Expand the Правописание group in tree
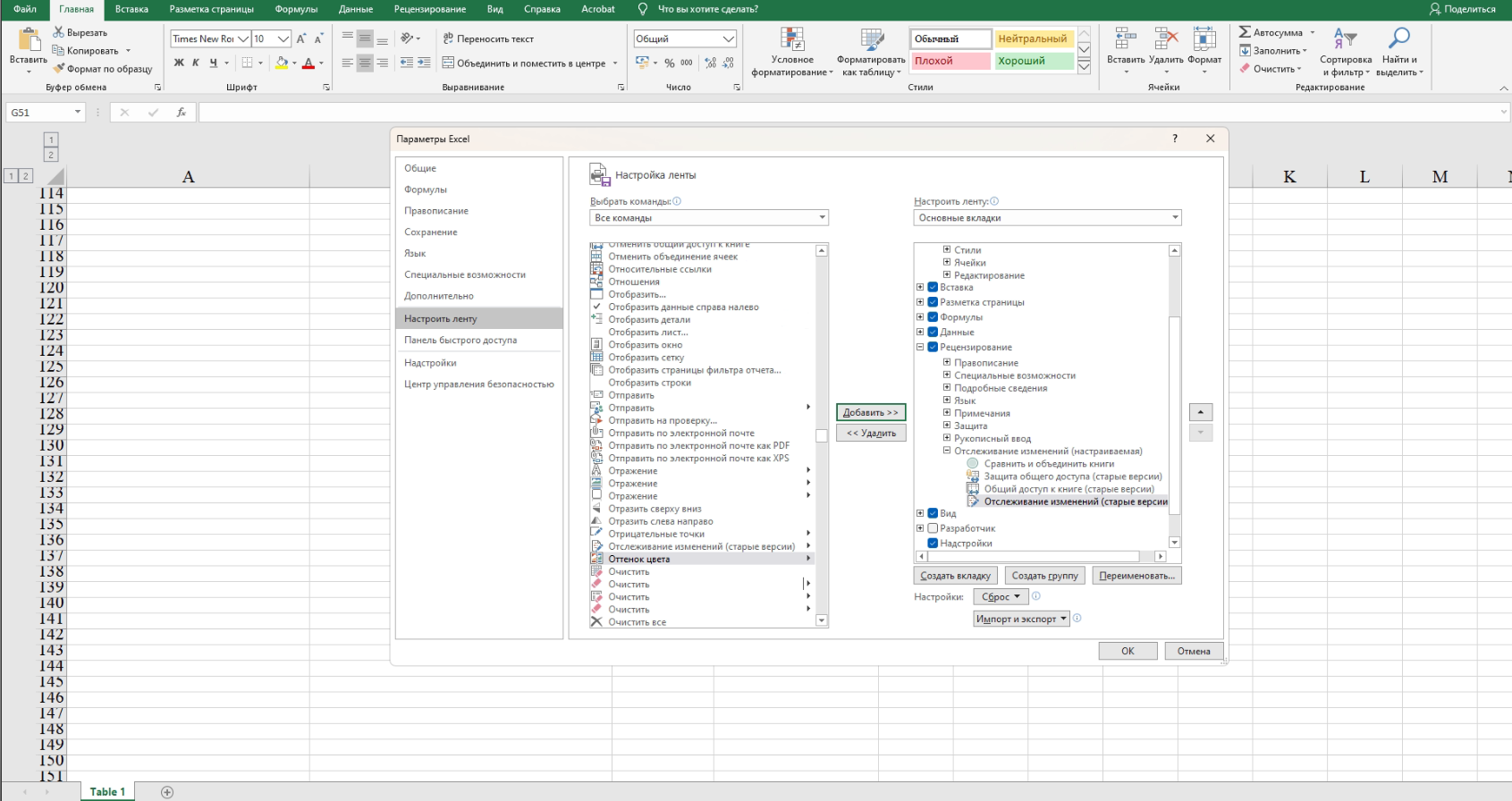Screen dimensions: 1512x801 coord(947,362)
